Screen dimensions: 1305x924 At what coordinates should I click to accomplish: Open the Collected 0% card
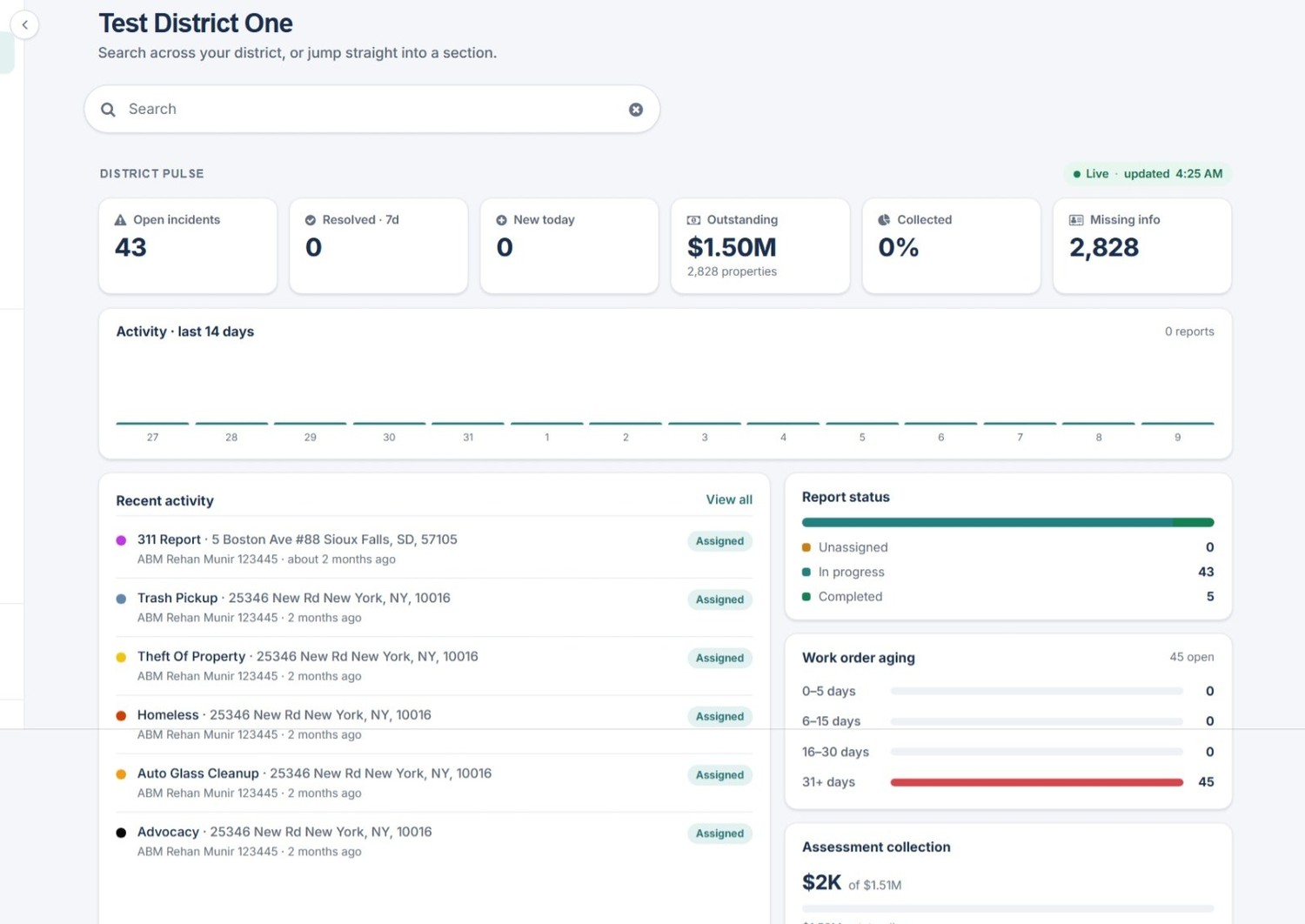(951, 246)
